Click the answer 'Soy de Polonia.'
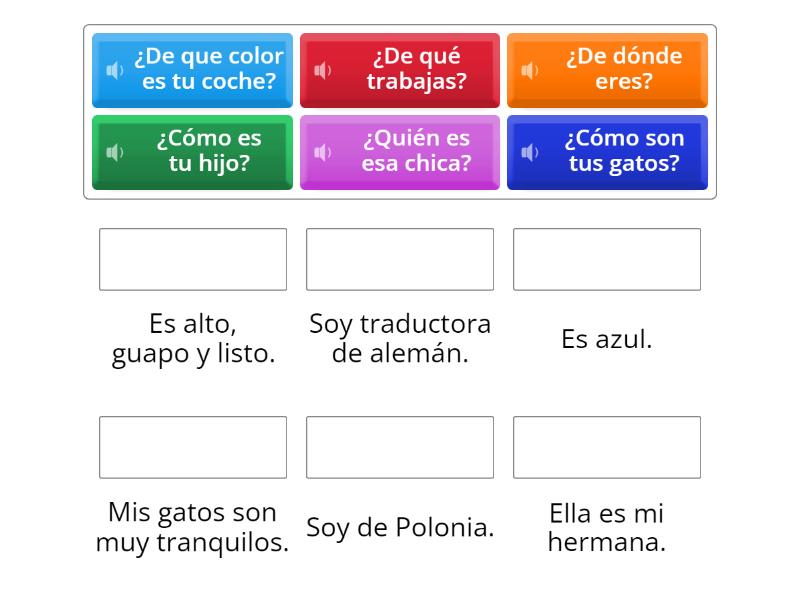Screen dimensions: 800x600 click(x=400, y=527)
